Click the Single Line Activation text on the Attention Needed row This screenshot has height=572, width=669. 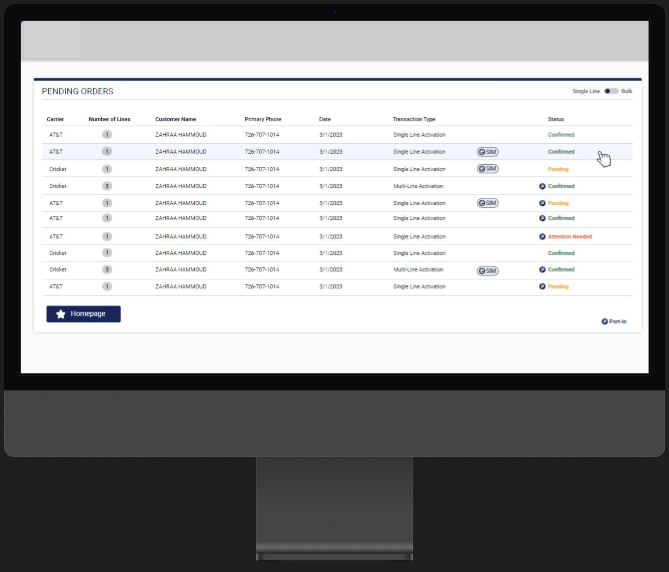click(x=419, y=237)
